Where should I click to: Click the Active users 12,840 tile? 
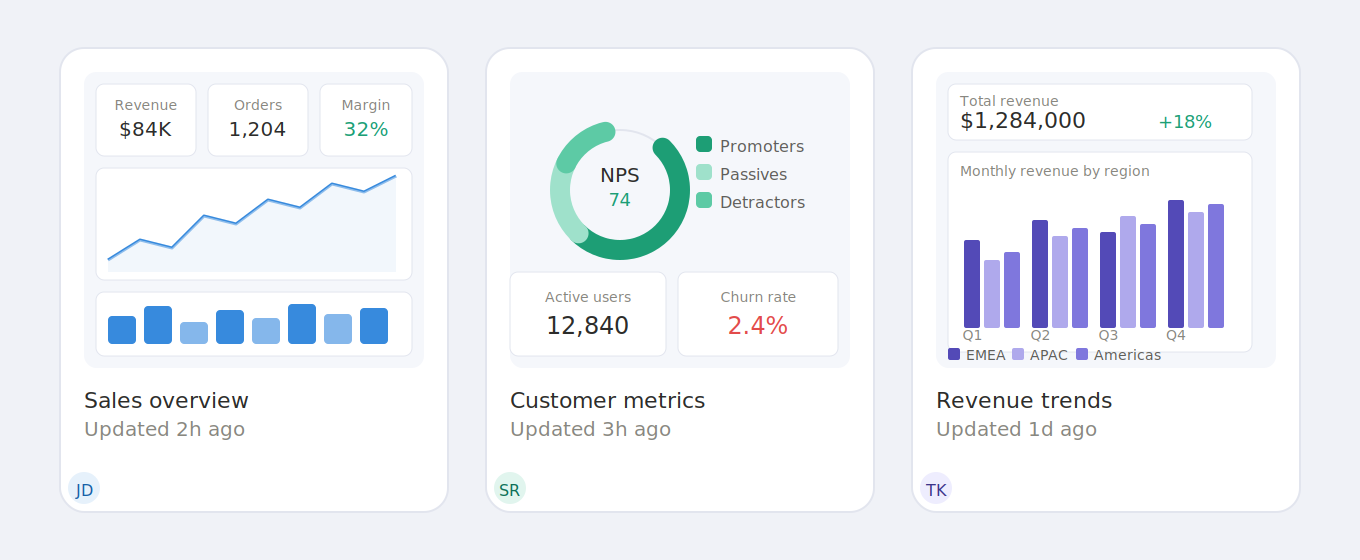pos(588,314)
